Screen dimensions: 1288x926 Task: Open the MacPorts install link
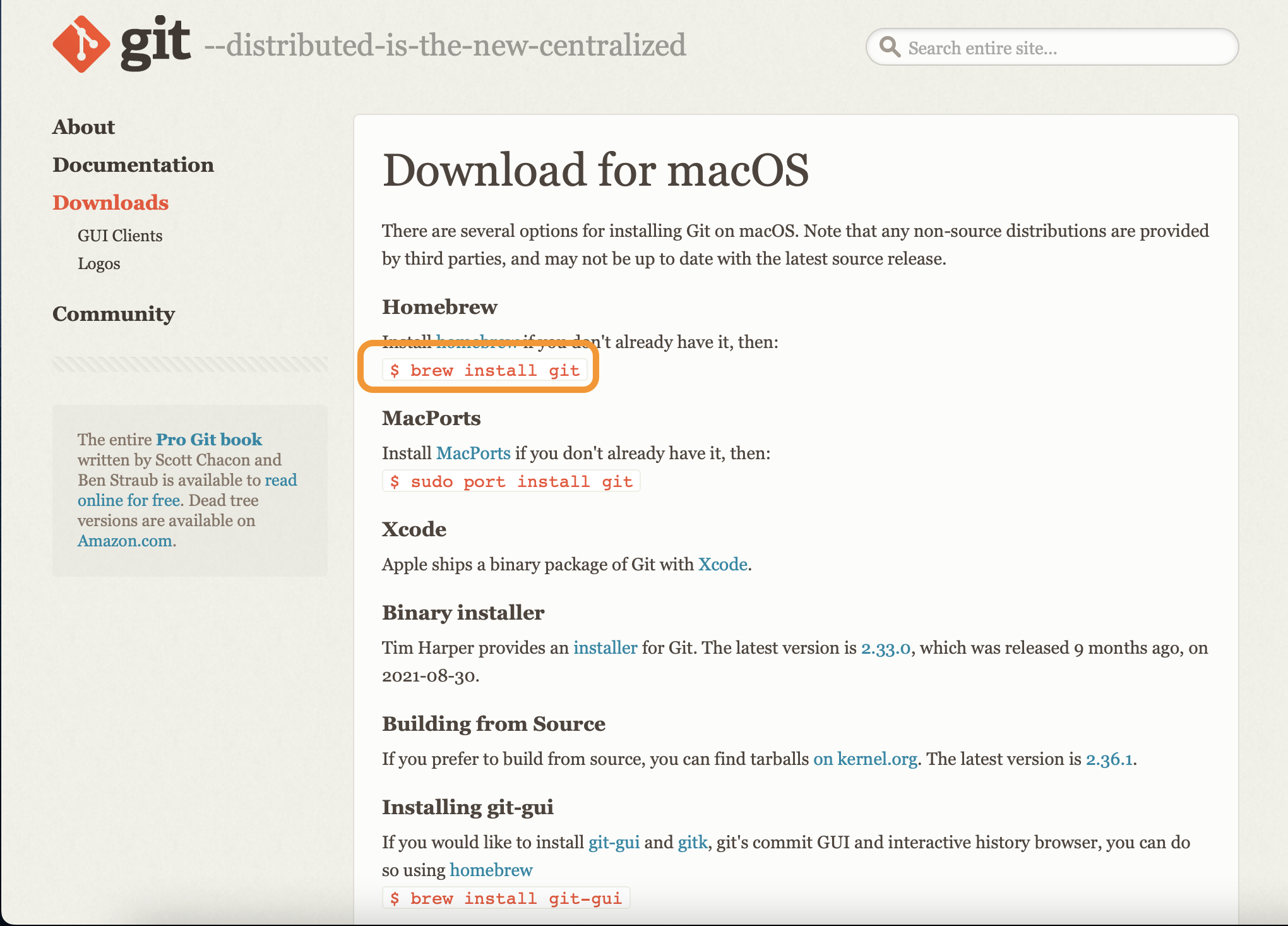[x=473, y=453]
